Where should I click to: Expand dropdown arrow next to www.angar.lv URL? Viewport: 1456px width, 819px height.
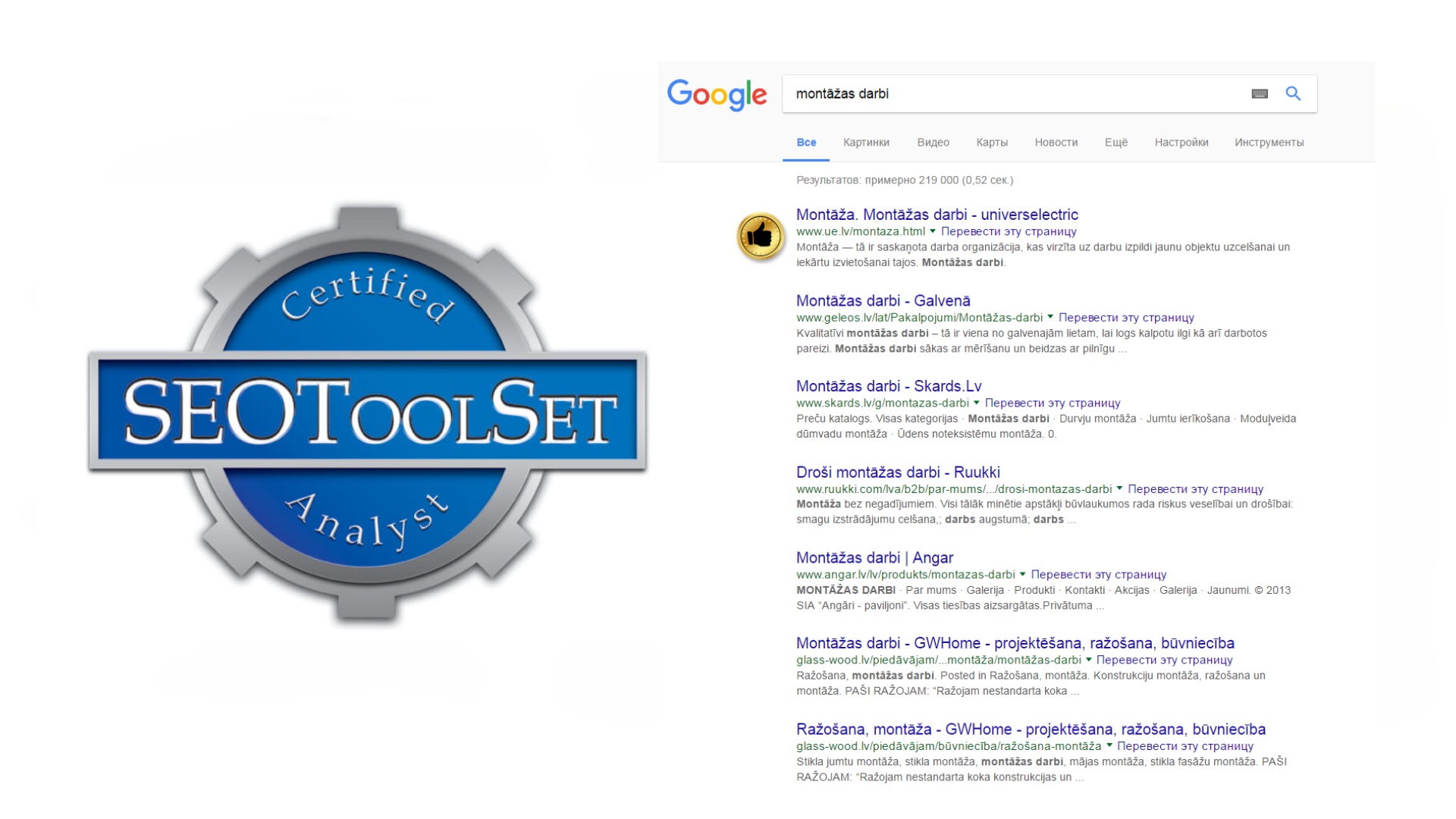coord(1022,574)
